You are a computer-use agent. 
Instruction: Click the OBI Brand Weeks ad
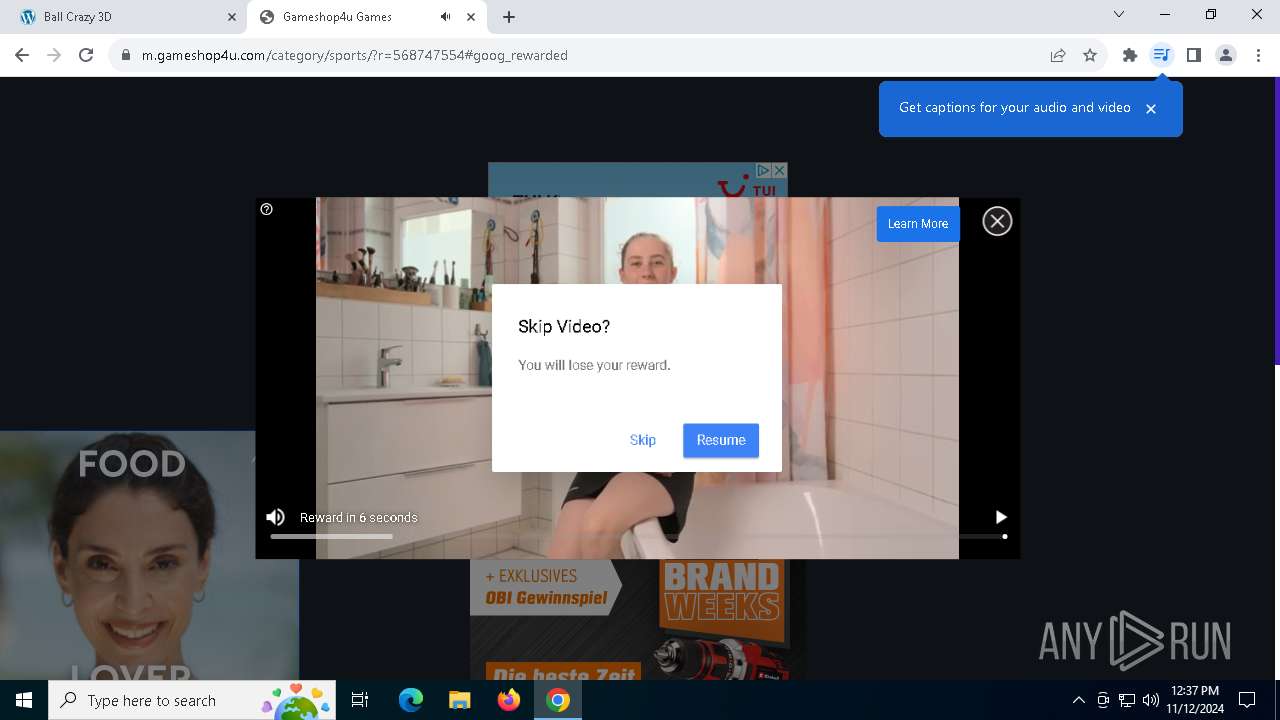pyautogui.click(x=638, y=620)
